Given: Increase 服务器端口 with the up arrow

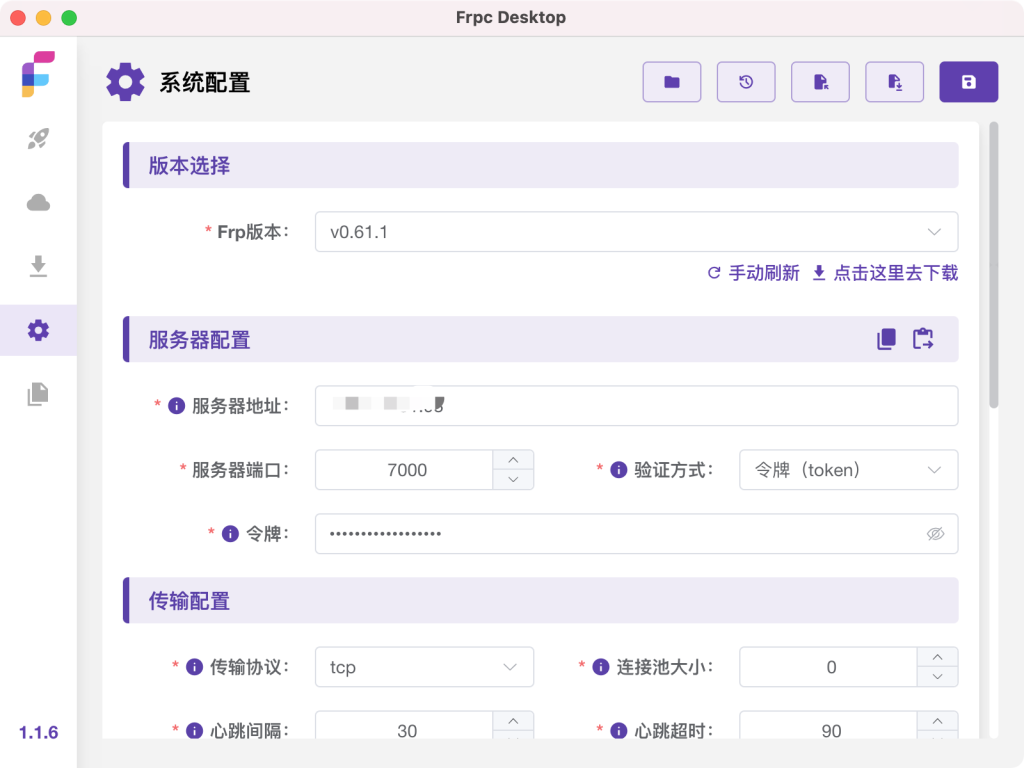Looking at the screenshot, I should (513, 460).
